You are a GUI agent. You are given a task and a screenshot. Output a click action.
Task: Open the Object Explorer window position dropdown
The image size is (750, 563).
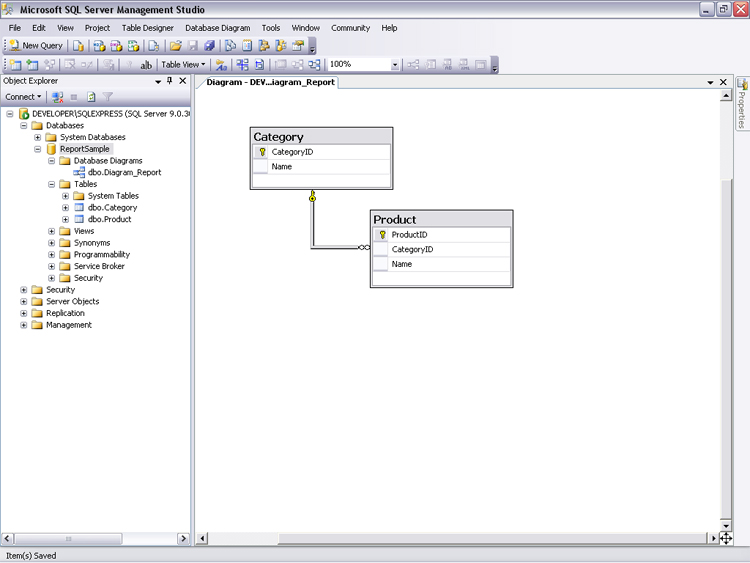click(x=158, y=82)
